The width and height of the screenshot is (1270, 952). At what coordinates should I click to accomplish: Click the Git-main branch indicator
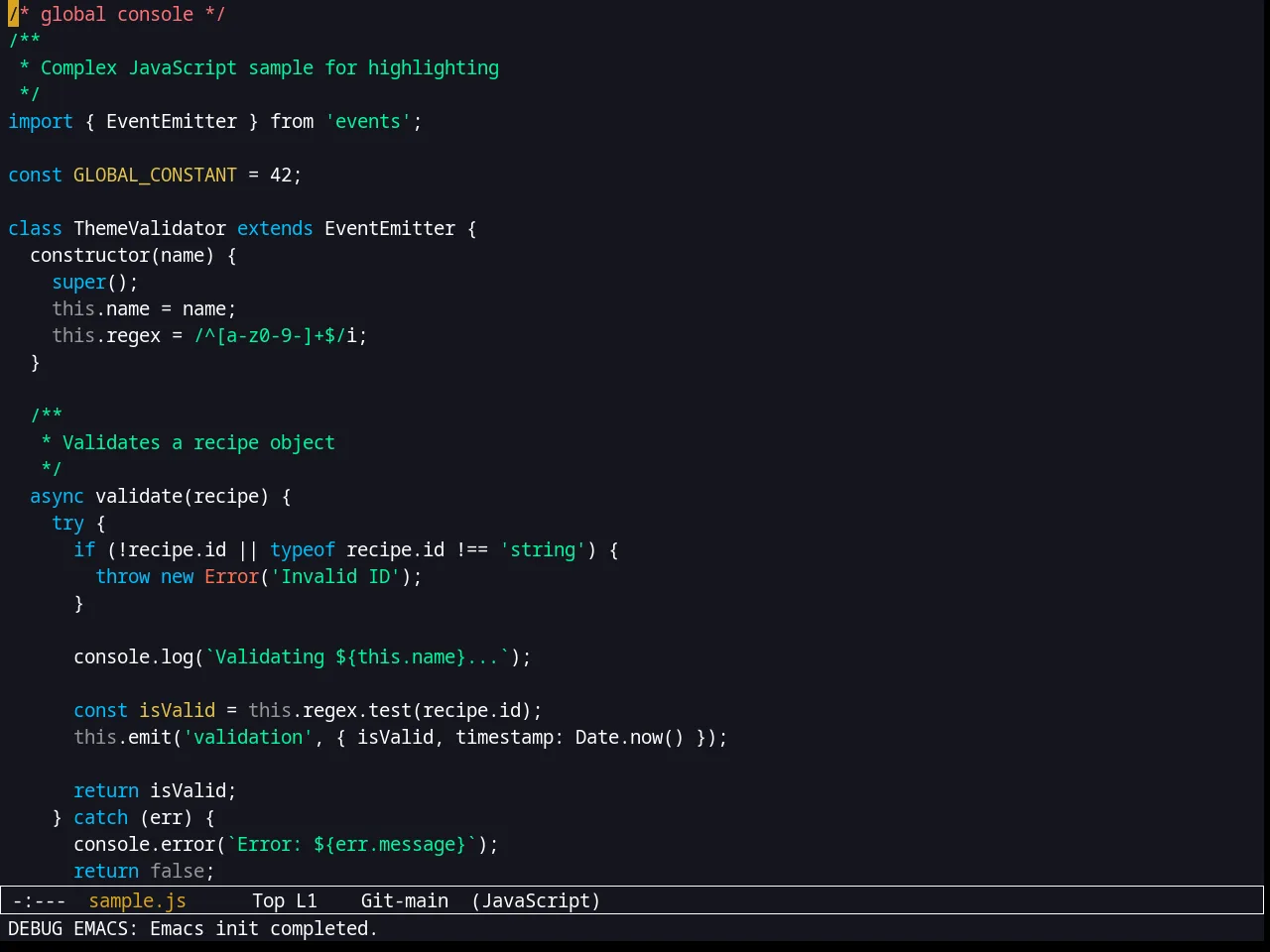pyautogui.click(x=405, y=900)
